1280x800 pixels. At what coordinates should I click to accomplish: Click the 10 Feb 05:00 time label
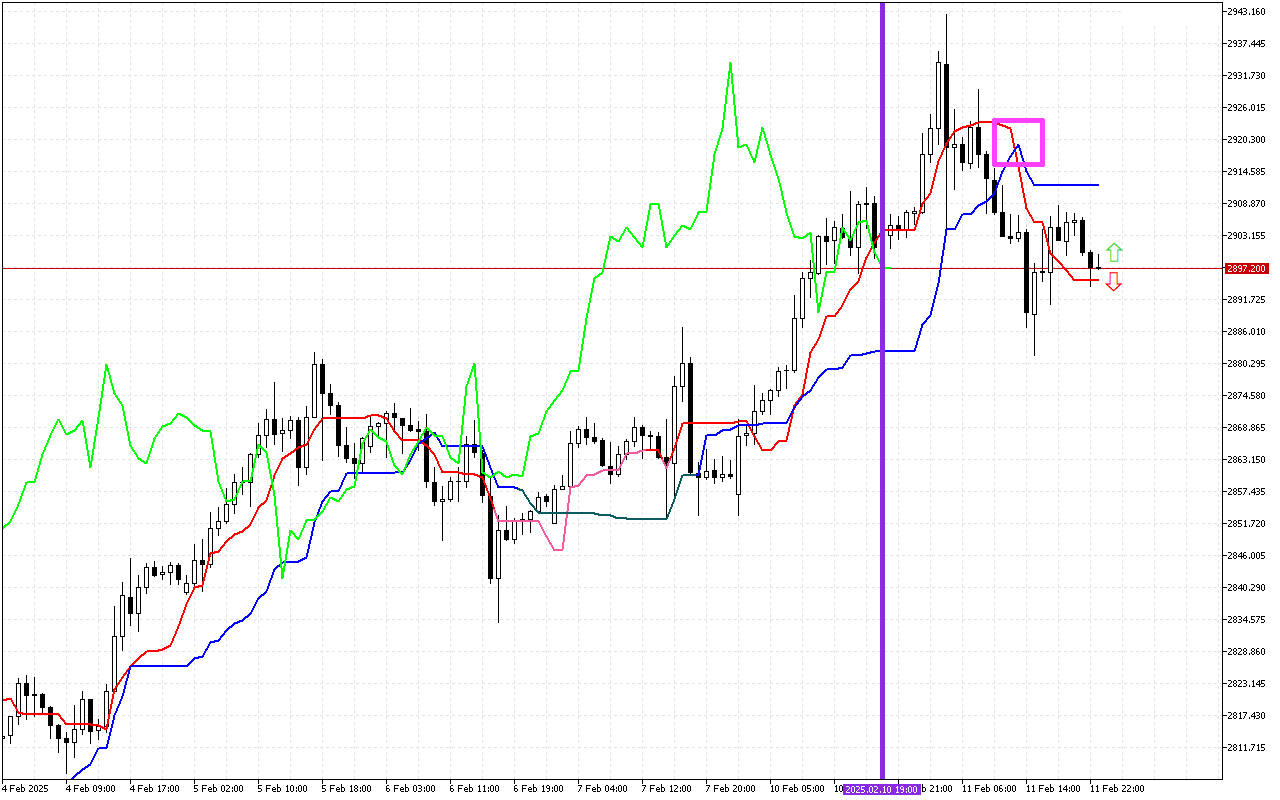pyautogui.click(x=798, y=789)
